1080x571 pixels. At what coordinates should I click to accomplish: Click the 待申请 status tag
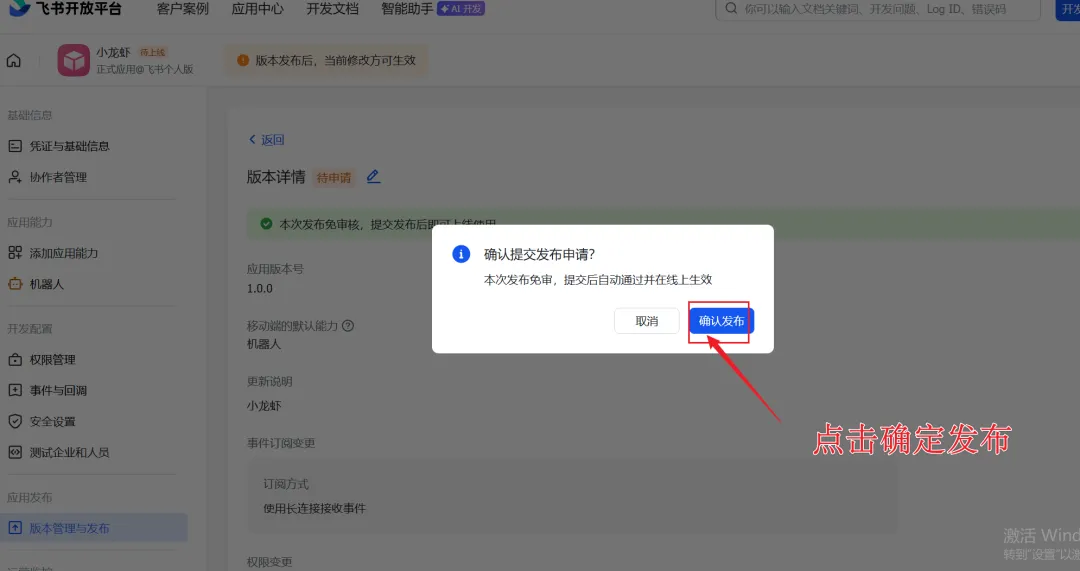click(x=334, y=178)
